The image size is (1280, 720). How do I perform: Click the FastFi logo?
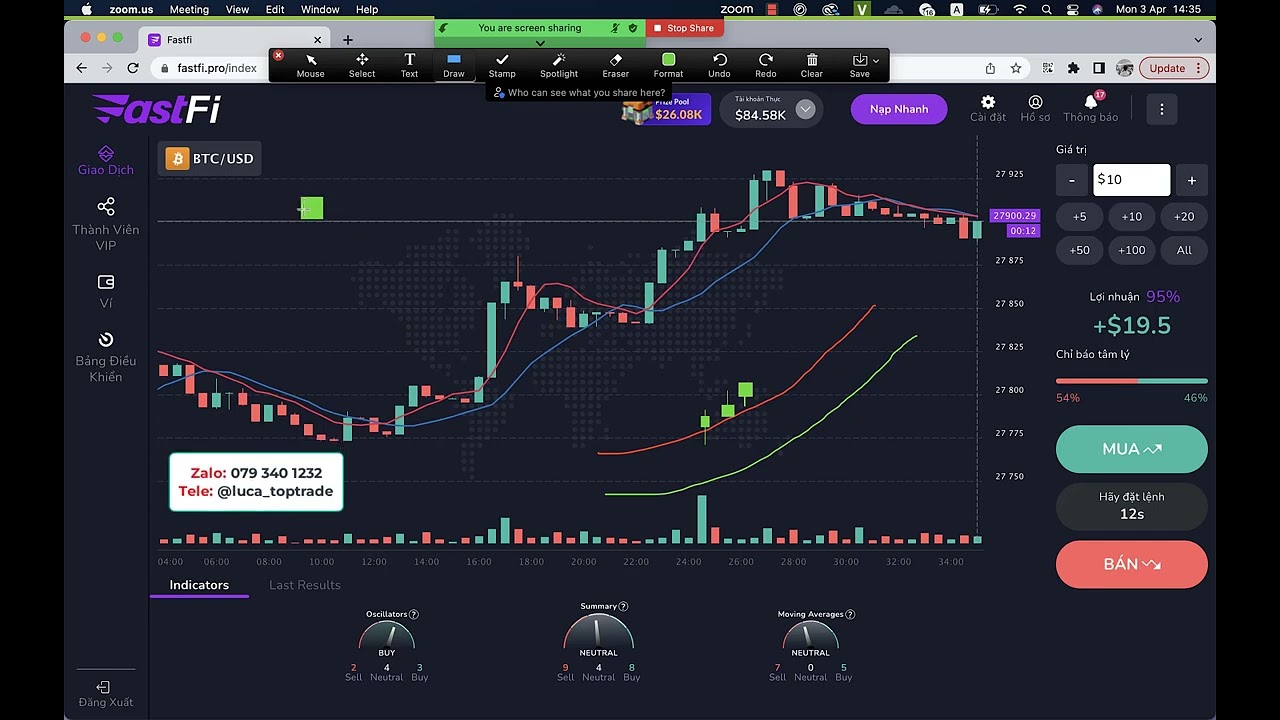point(156,109)
